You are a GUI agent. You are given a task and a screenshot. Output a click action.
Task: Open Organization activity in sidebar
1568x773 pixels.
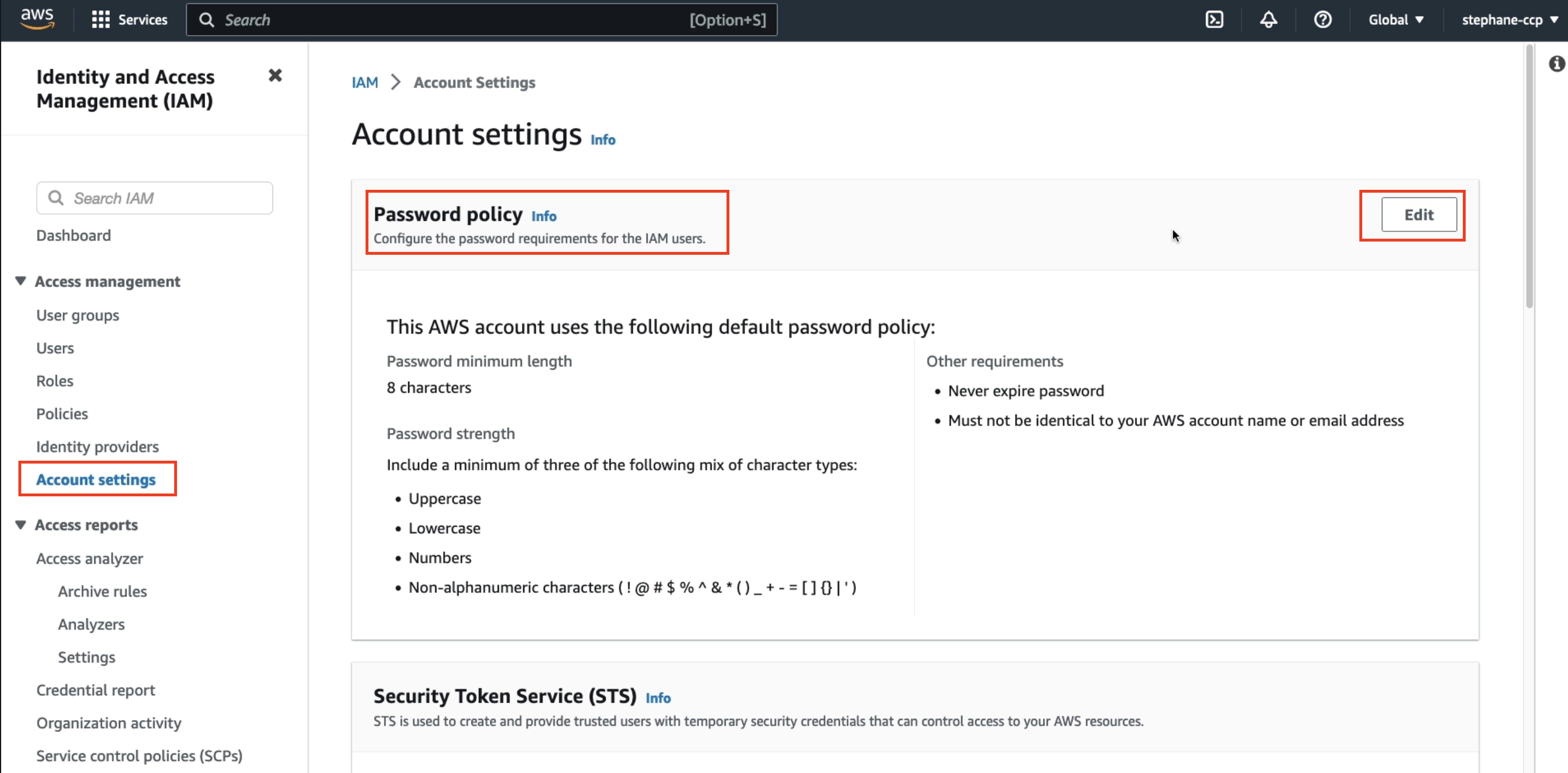coord(109,723)
